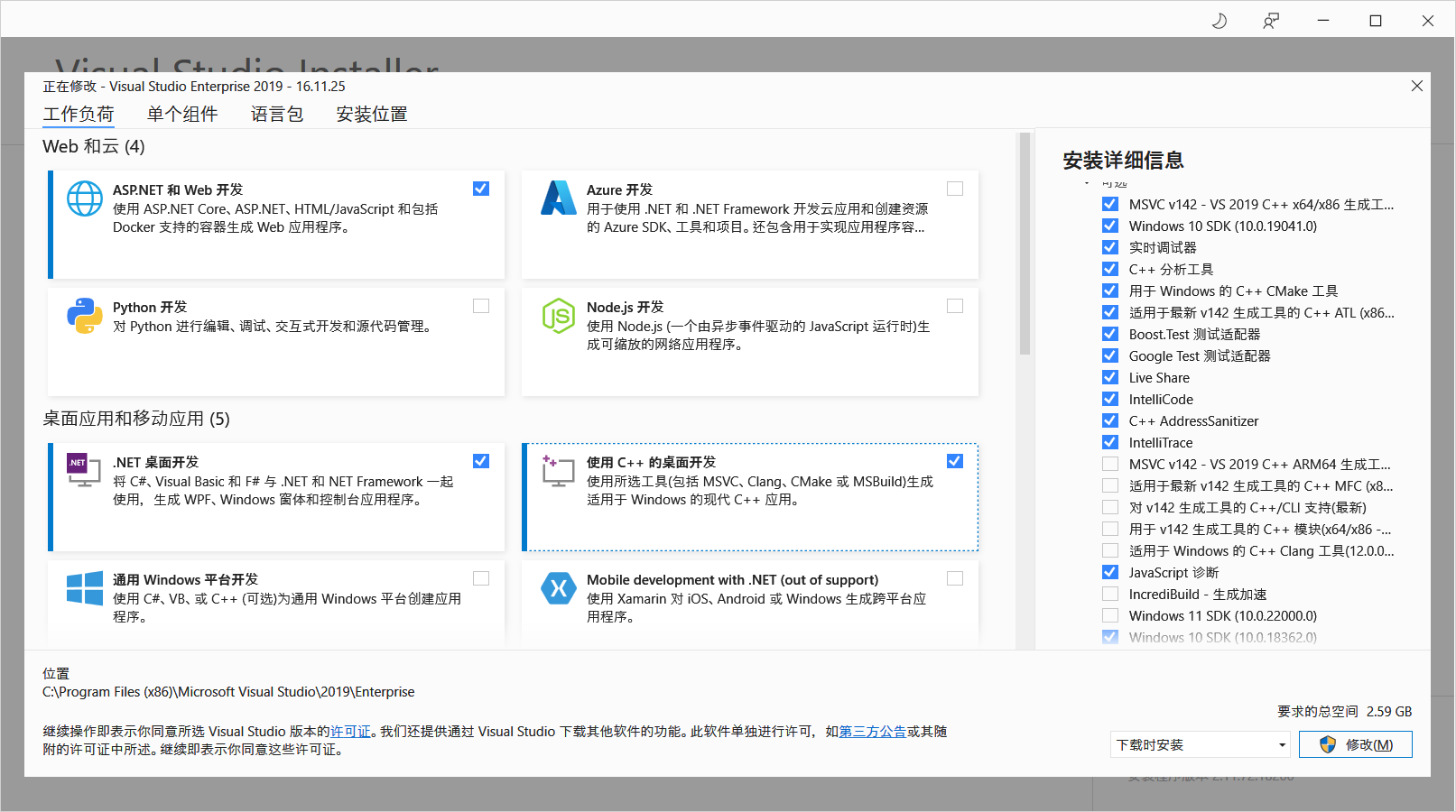Open the 许可证 license link
This screenshot has height=812, width=1456.
(350, 732)
